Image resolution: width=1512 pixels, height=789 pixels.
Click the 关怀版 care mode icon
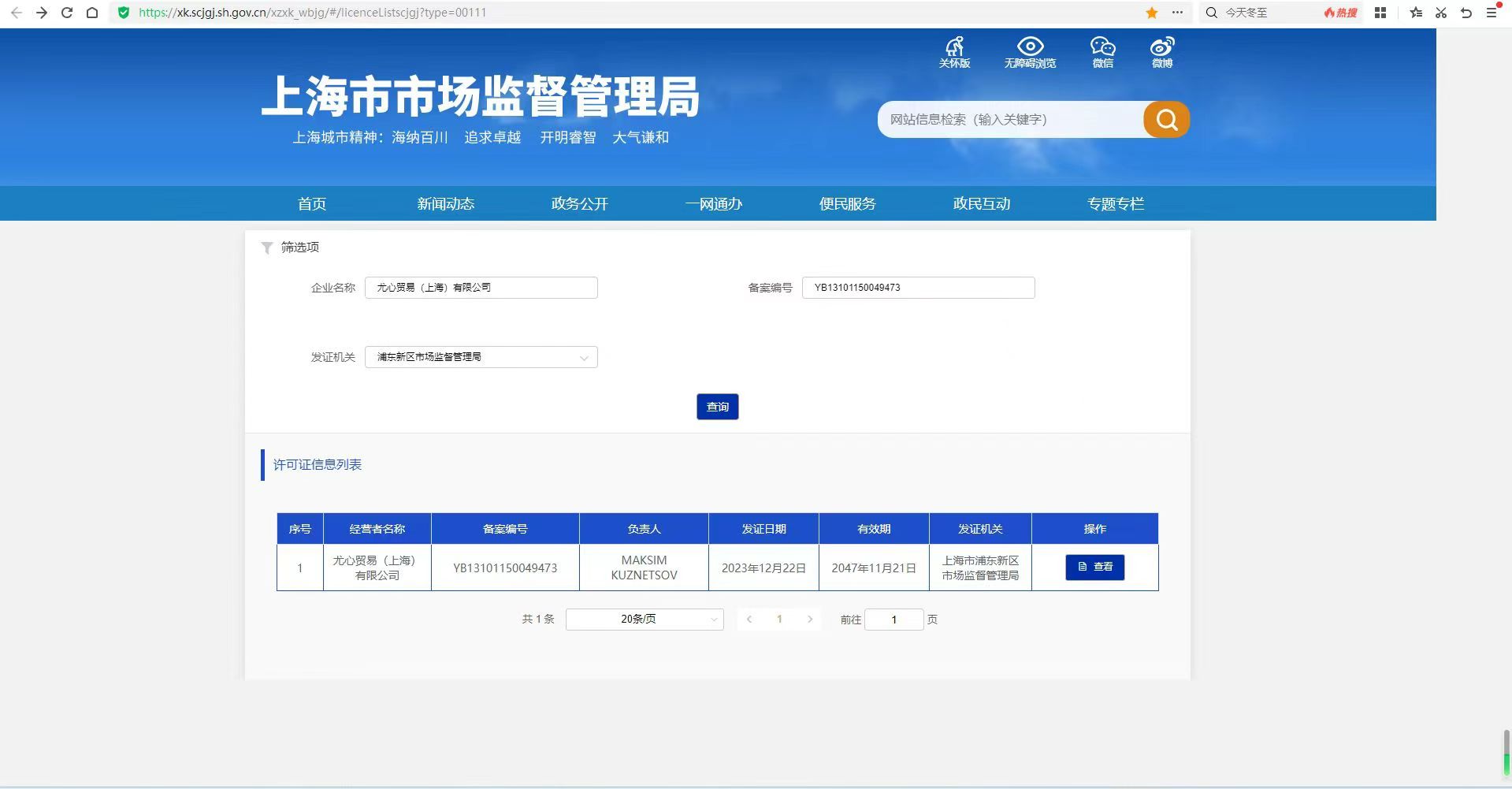(x=954, y=52)
